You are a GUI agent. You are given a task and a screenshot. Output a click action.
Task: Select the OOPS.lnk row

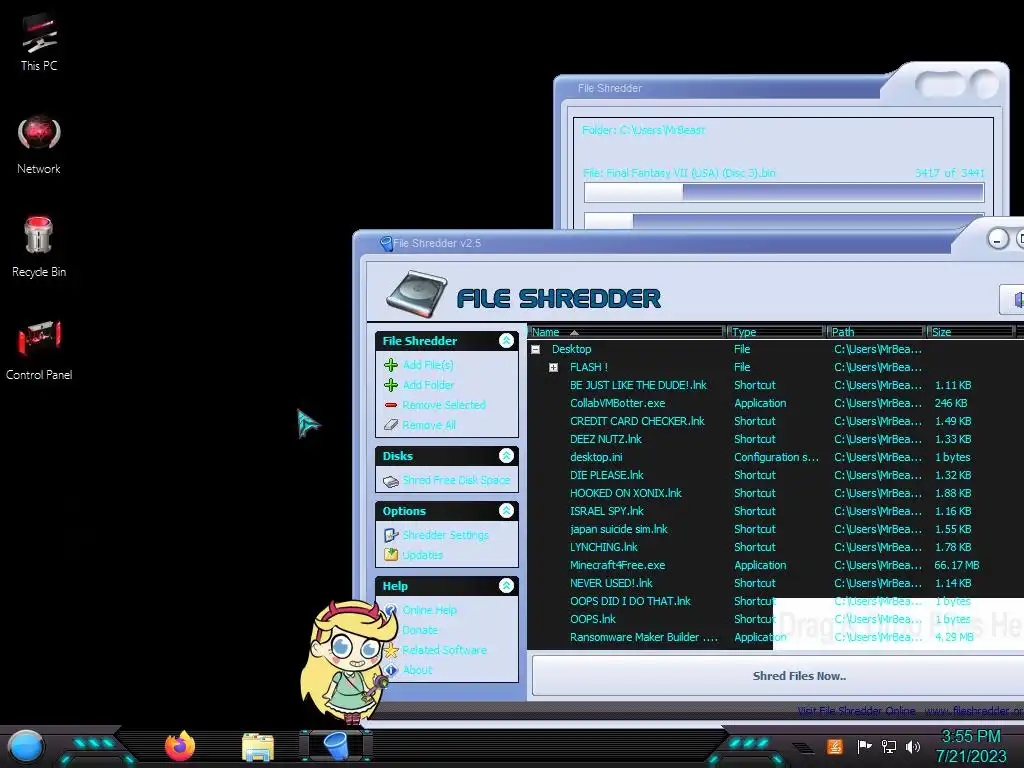[x=776, y=619]
